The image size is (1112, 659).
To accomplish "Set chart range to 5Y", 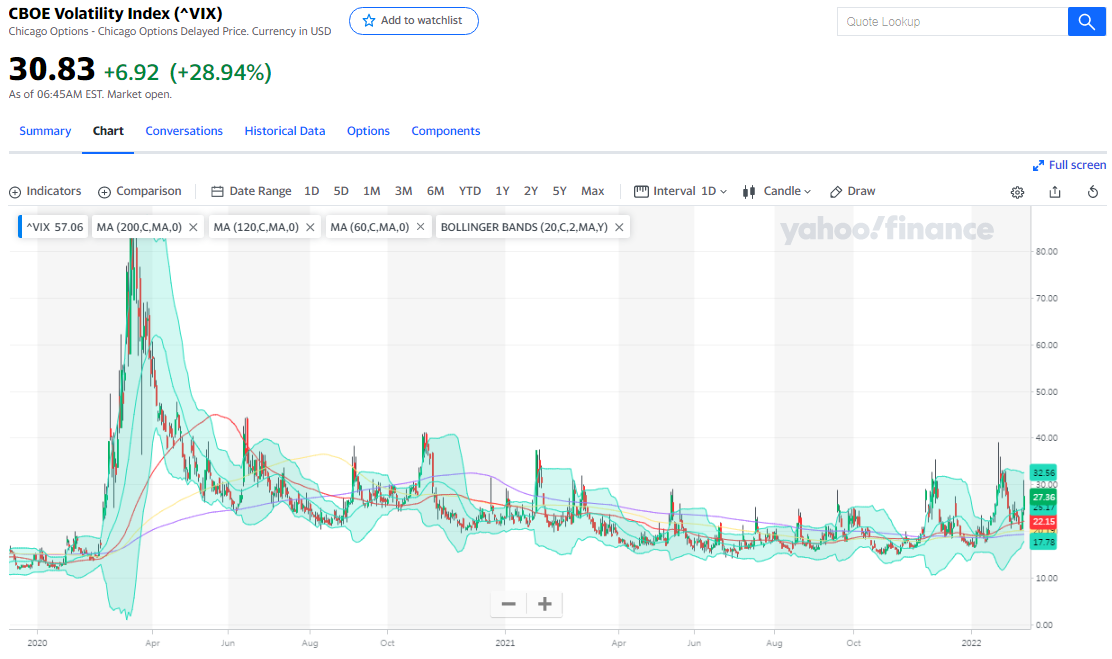I will 560,192.
